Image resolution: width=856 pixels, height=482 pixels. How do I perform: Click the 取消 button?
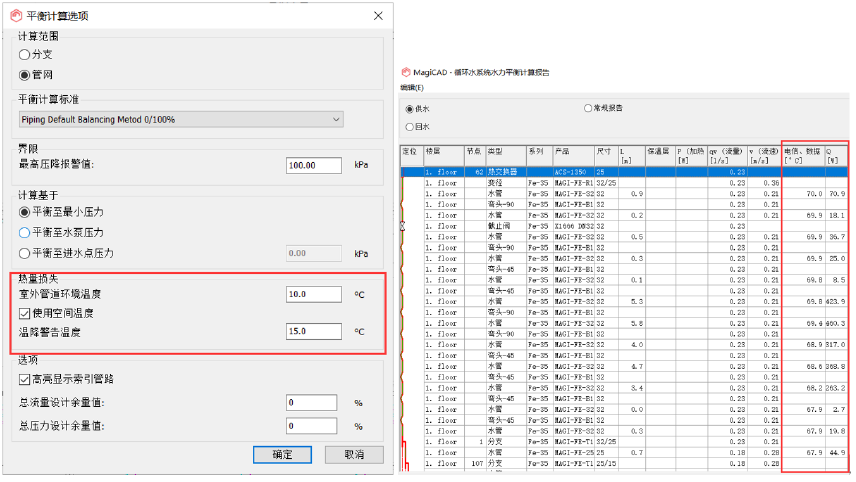coord(354,455)
